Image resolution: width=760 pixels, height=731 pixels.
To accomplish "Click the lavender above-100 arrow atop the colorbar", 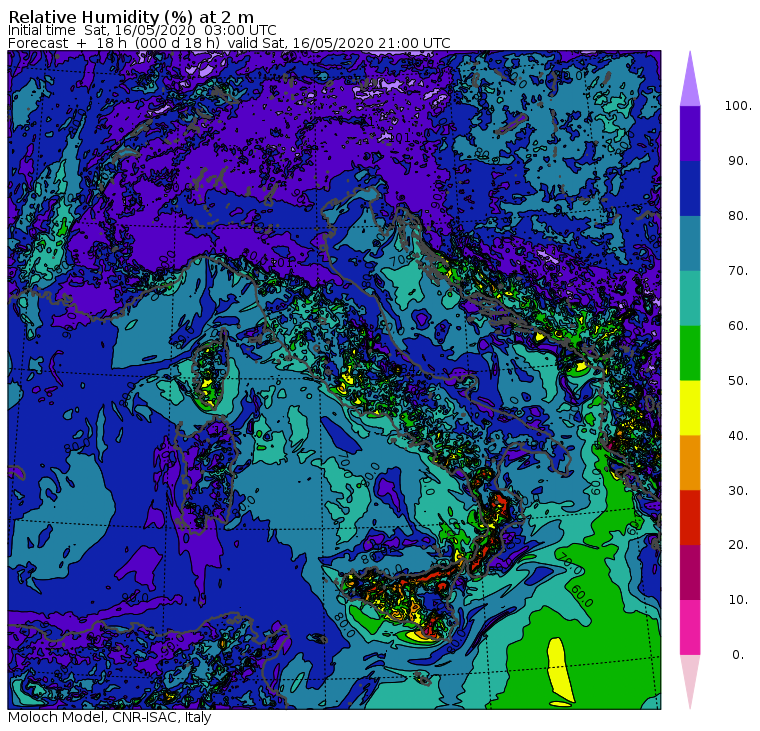I will tap(690, 82).
